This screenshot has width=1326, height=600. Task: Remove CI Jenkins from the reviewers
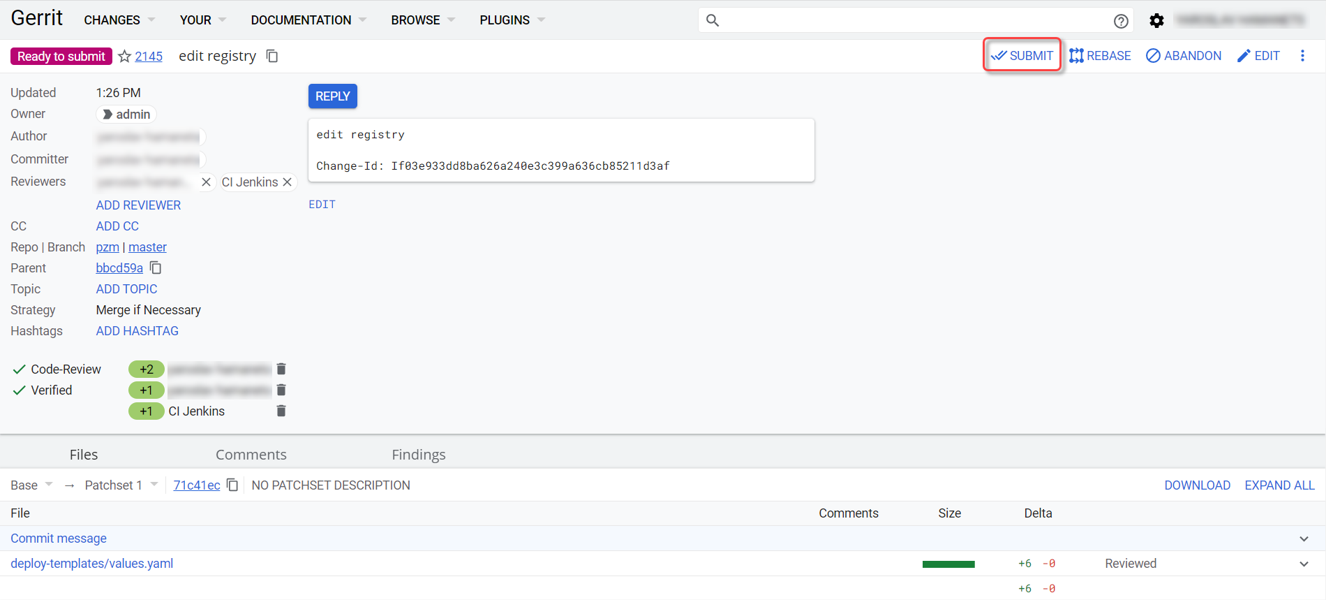point(288,182)
